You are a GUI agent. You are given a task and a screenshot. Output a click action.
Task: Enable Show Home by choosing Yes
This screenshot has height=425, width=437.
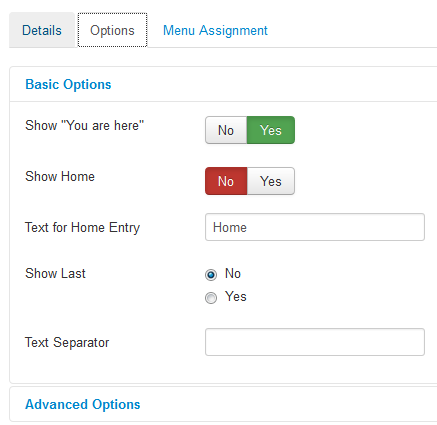coord(271,181)
